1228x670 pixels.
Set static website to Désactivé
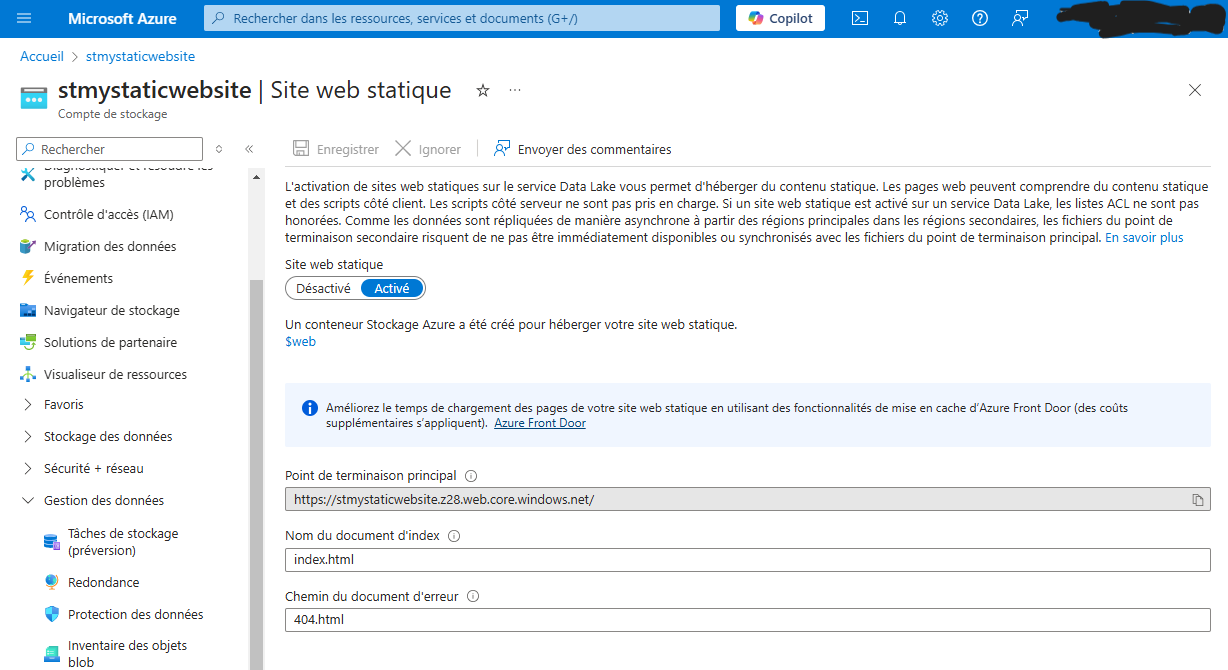pos(323,288)
